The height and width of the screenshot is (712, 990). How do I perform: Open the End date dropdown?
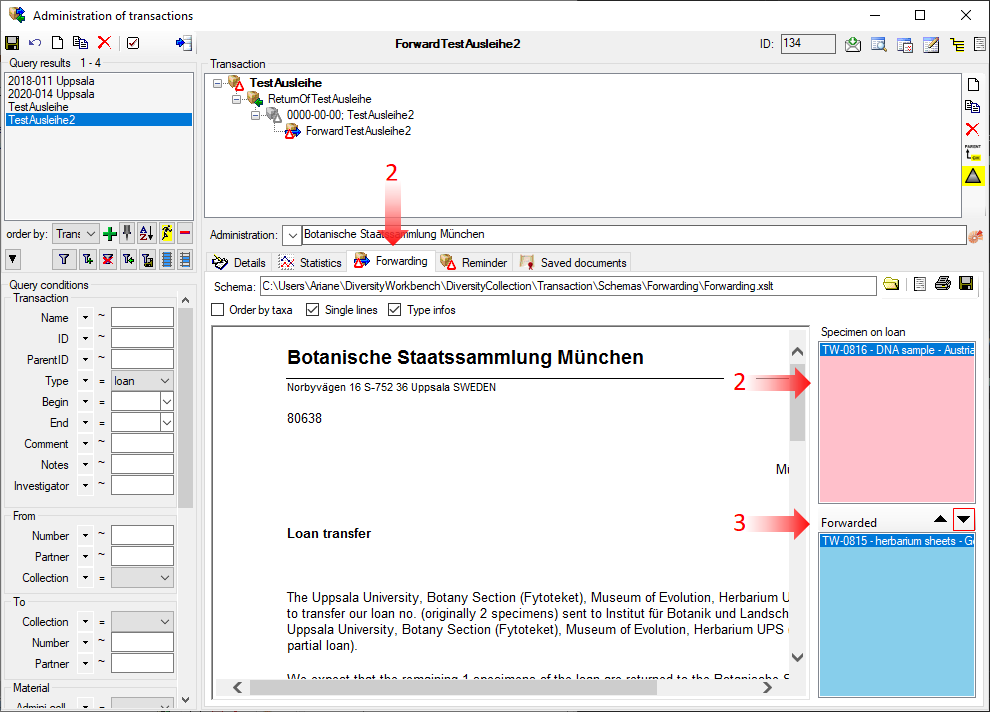click(x=167, y=422)
